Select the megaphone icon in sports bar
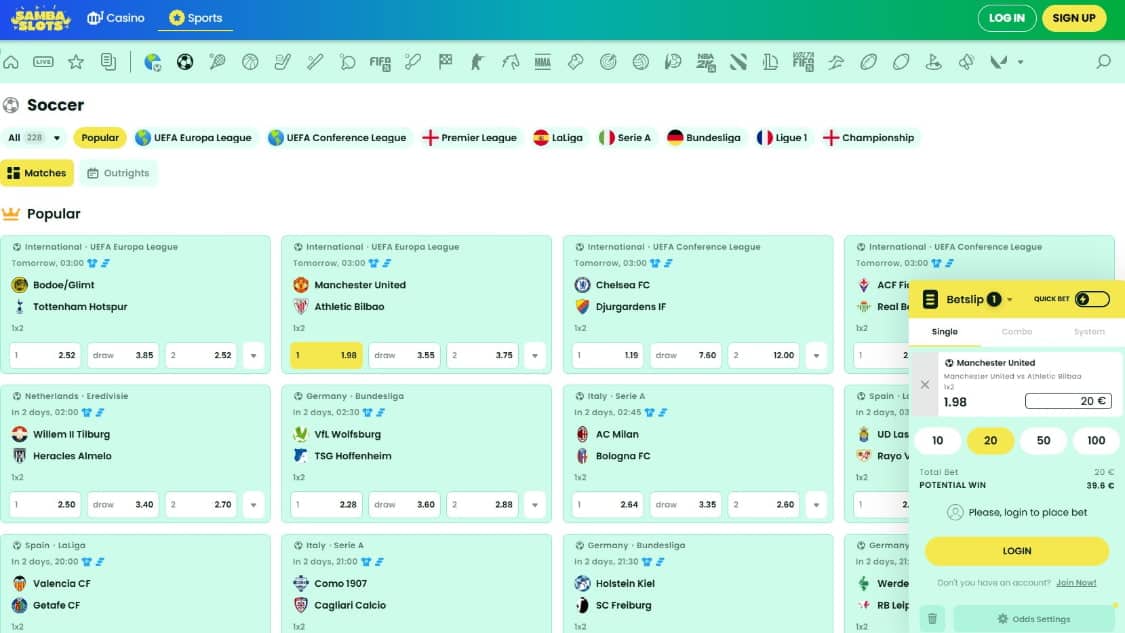This screenshot has height=633, width=1125. tap(966, 62)
